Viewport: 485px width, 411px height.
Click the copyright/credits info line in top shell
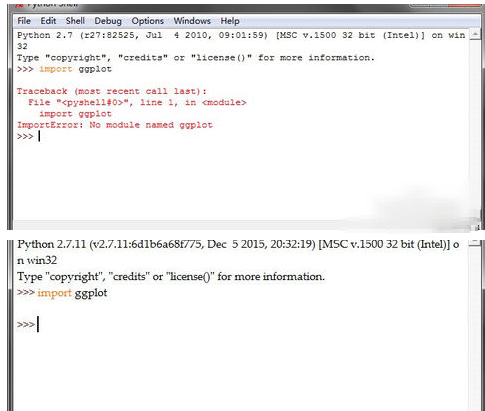(x=196, y=58)
